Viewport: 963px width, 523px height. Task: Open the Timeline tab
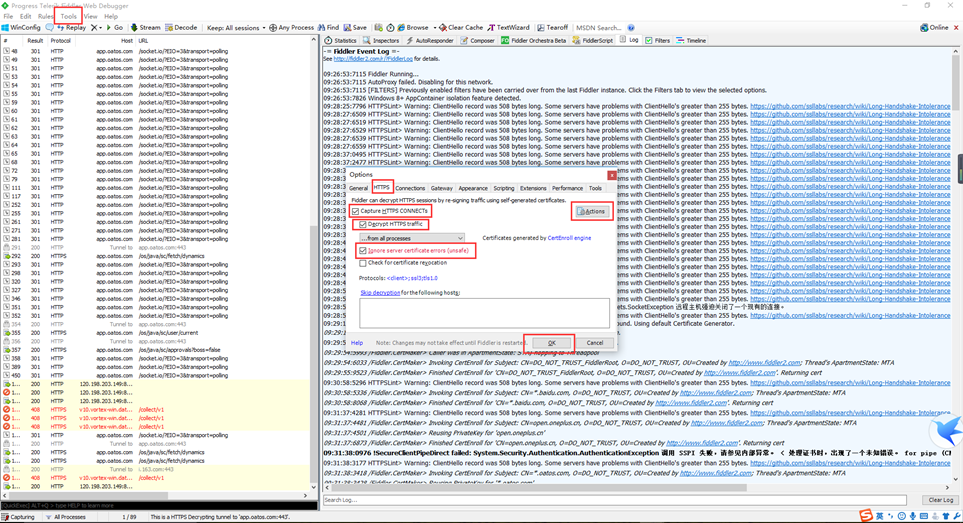(x=692, y=41)
